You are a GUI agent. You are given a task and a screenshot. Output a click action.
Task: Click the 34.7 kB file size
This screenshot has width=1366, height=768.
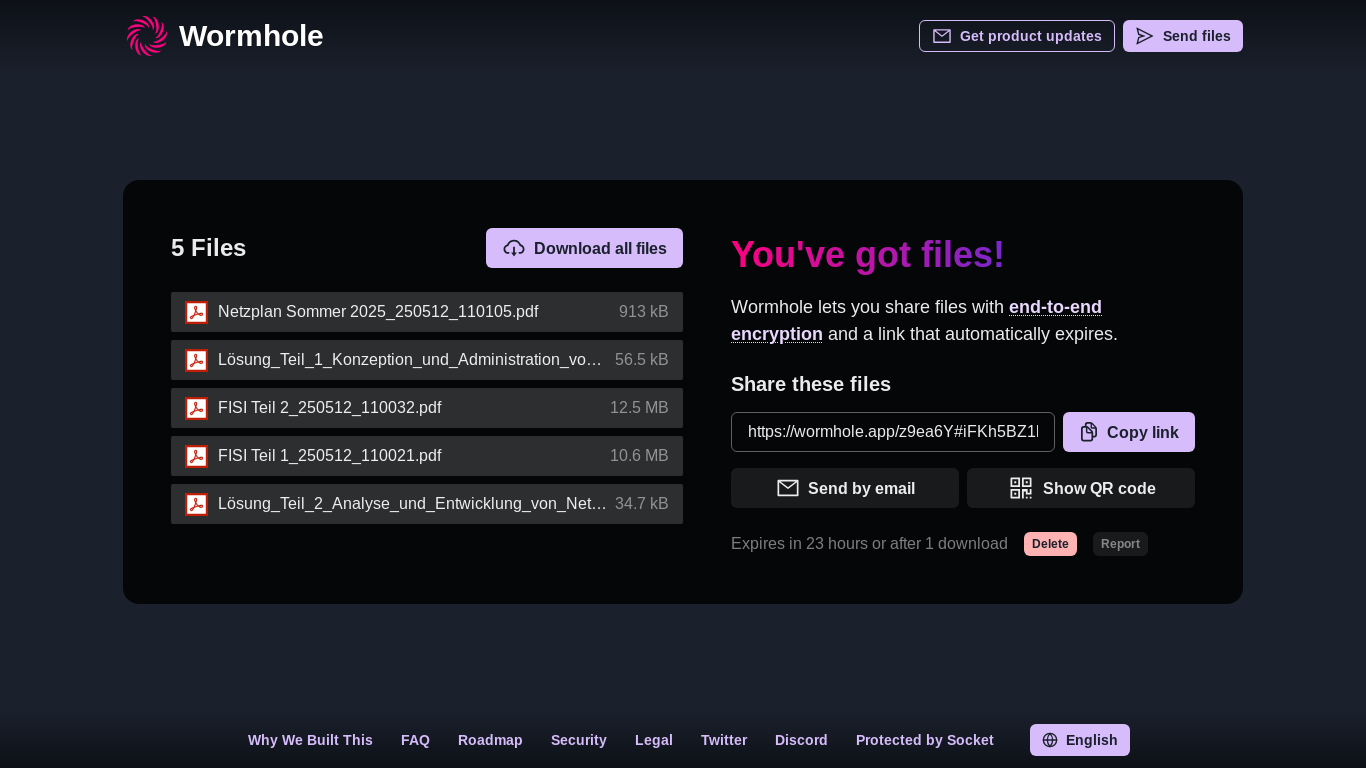pyautogui.click(x=642, y=504)
